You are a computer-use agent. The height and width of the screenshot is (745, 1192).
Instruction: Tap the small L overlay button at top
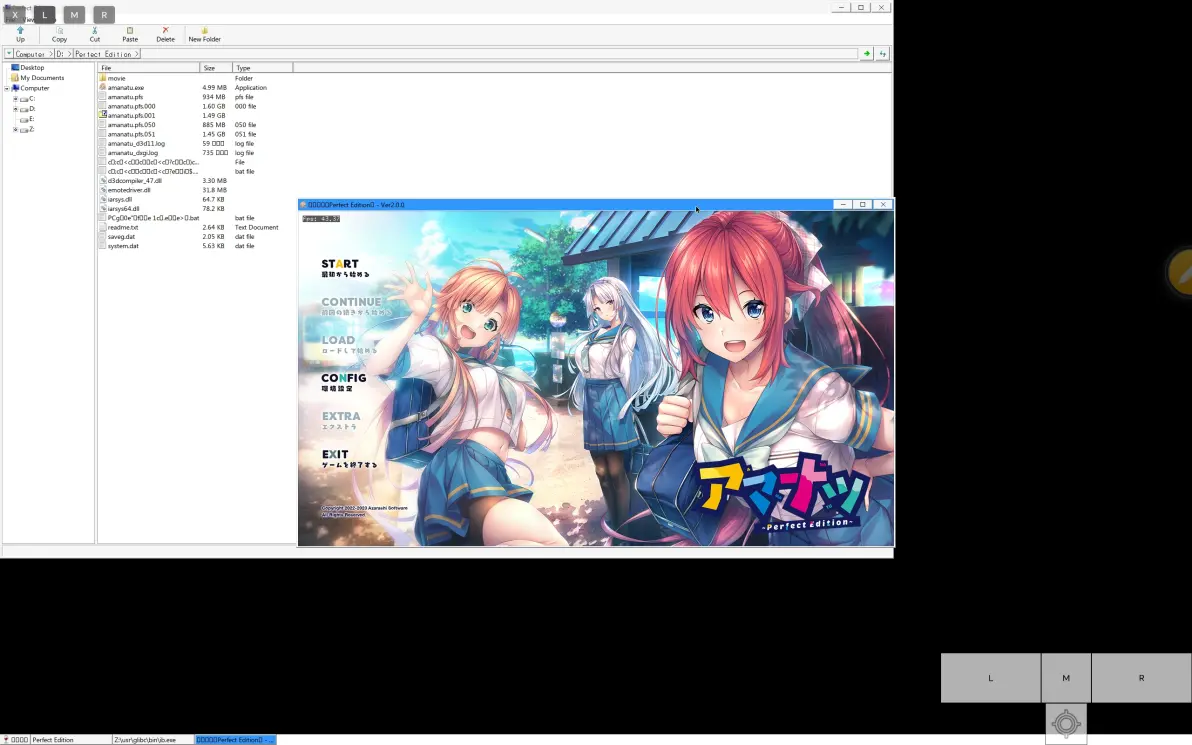click(x=45, y=14)
